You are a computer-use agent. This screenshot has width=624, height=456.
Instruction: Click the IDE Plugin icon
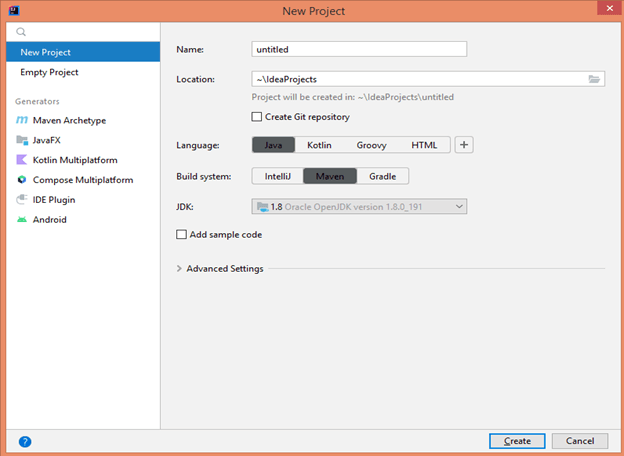pos(22,199)
